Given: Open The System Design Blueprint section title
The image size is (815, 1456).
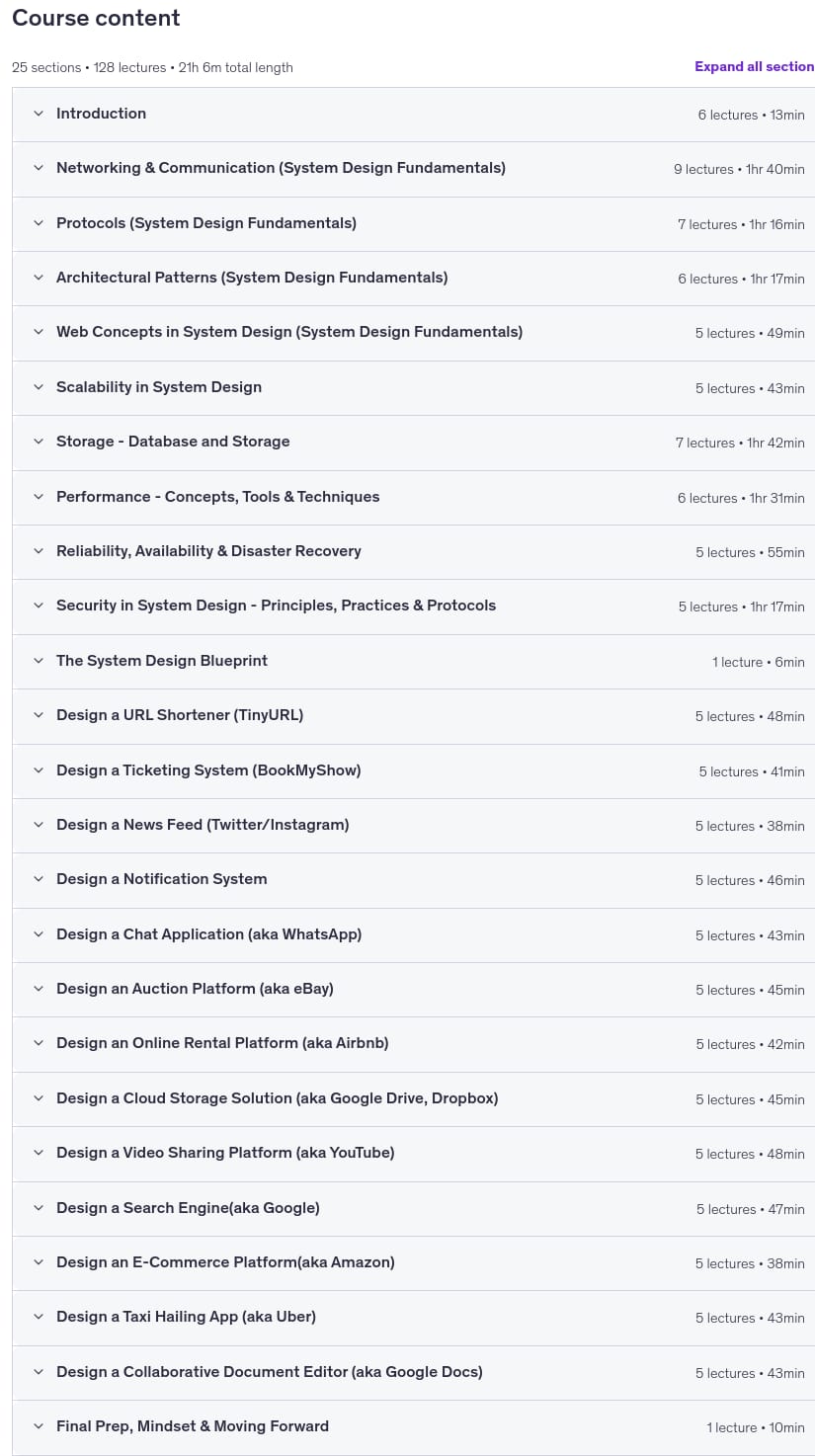Looking at the screenshot, I should 162,661.
